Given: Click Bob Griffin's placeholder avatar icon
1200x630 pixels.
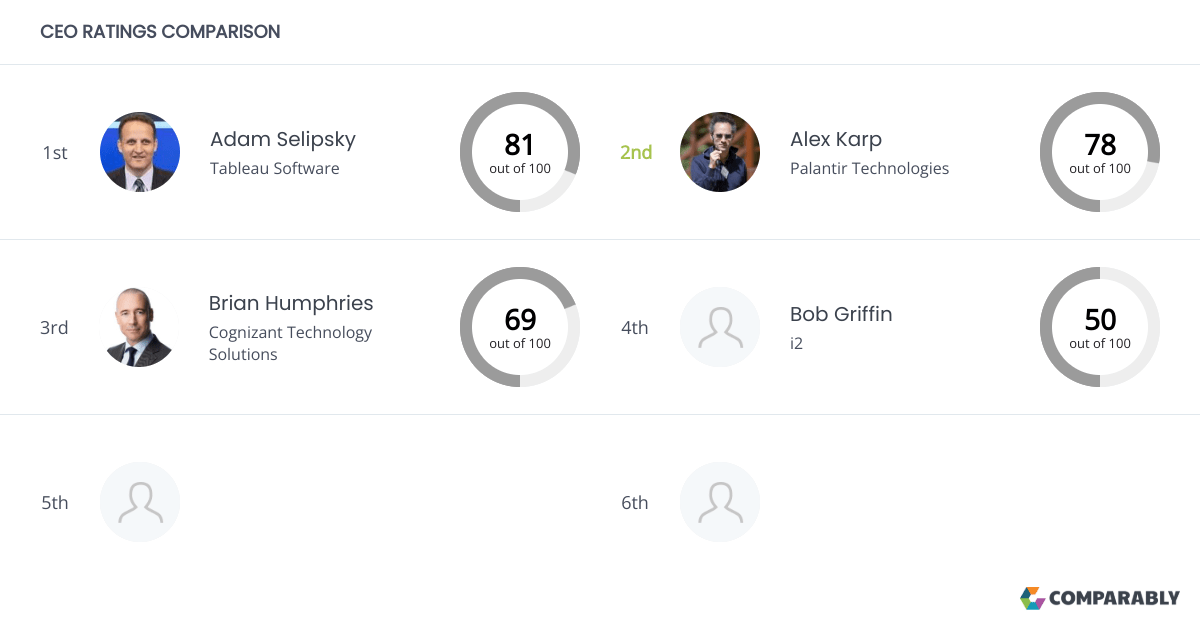Looking at the screenshot, I should pyautogui.click(x=720, y=327).
